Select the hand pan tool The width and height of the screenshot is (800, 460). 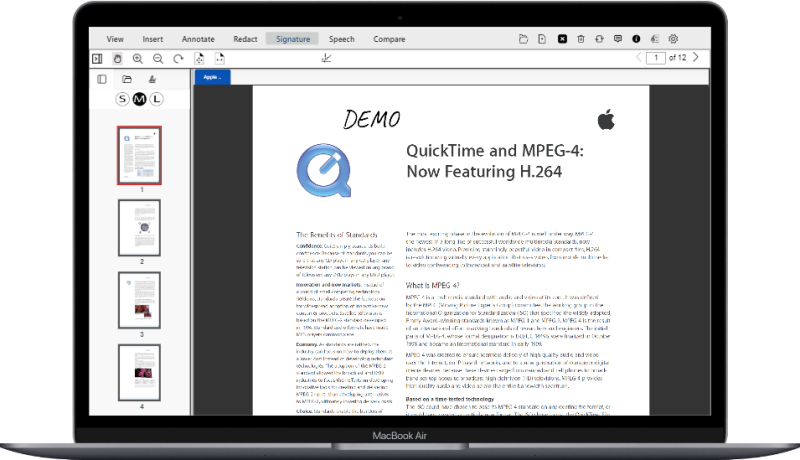point(119,59)
